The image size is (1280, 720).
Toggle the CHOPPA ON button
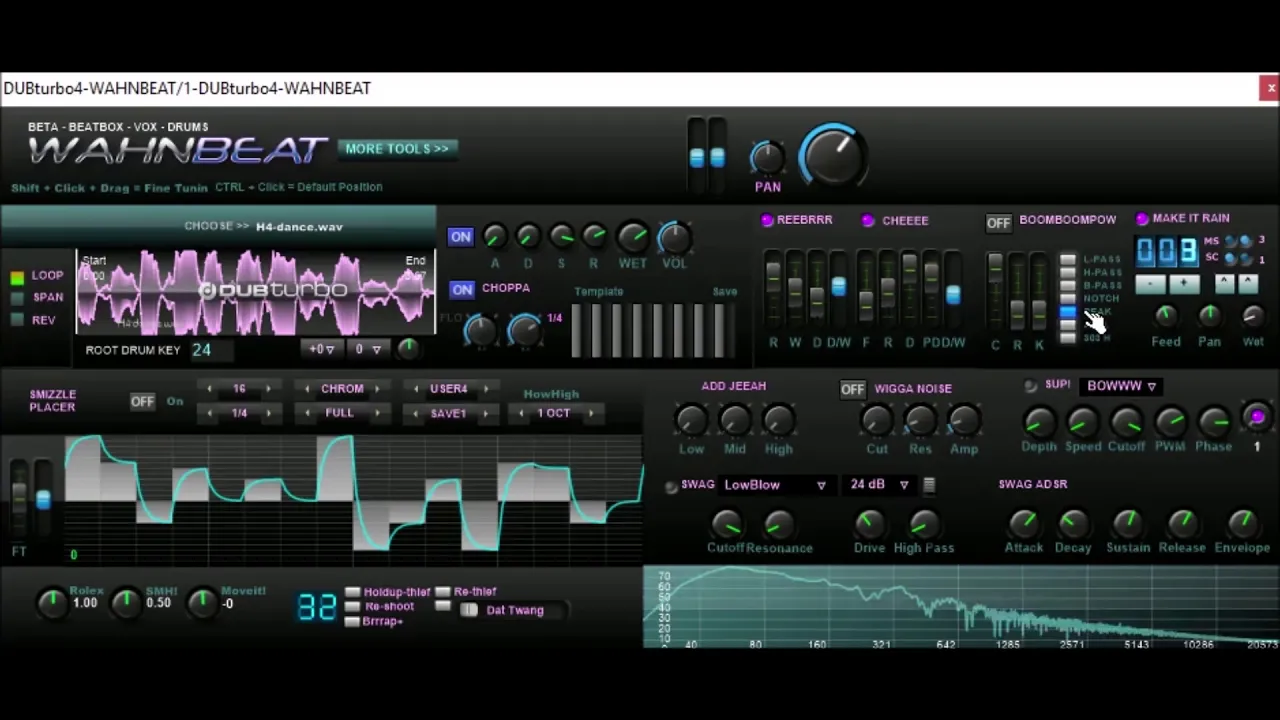click(461, 289)
